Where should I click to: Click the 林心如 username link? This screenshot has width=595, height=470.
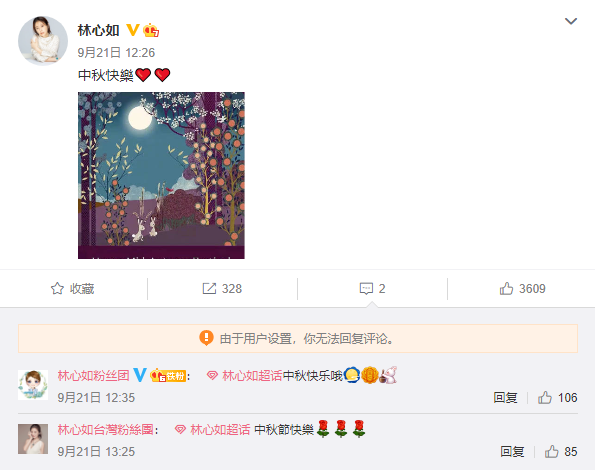[99, 30]
